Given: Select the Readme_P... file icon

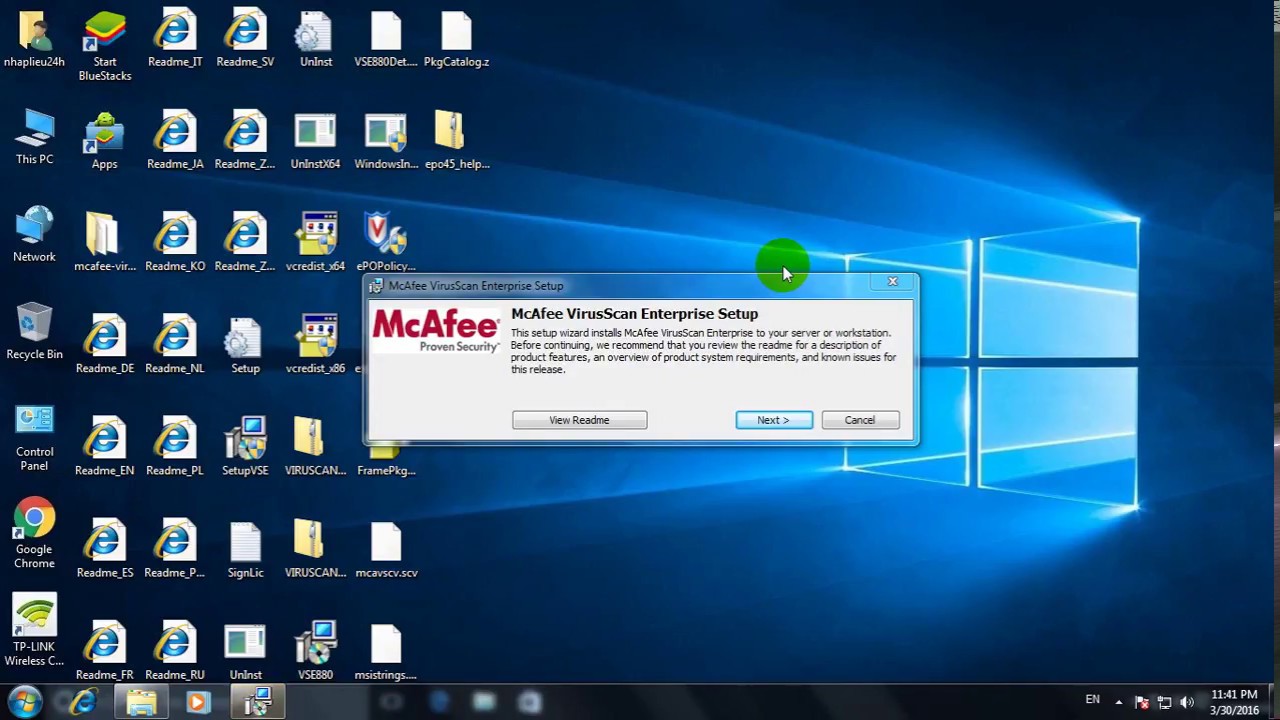Looking at the screenshot, I should [x=175, y=542].
